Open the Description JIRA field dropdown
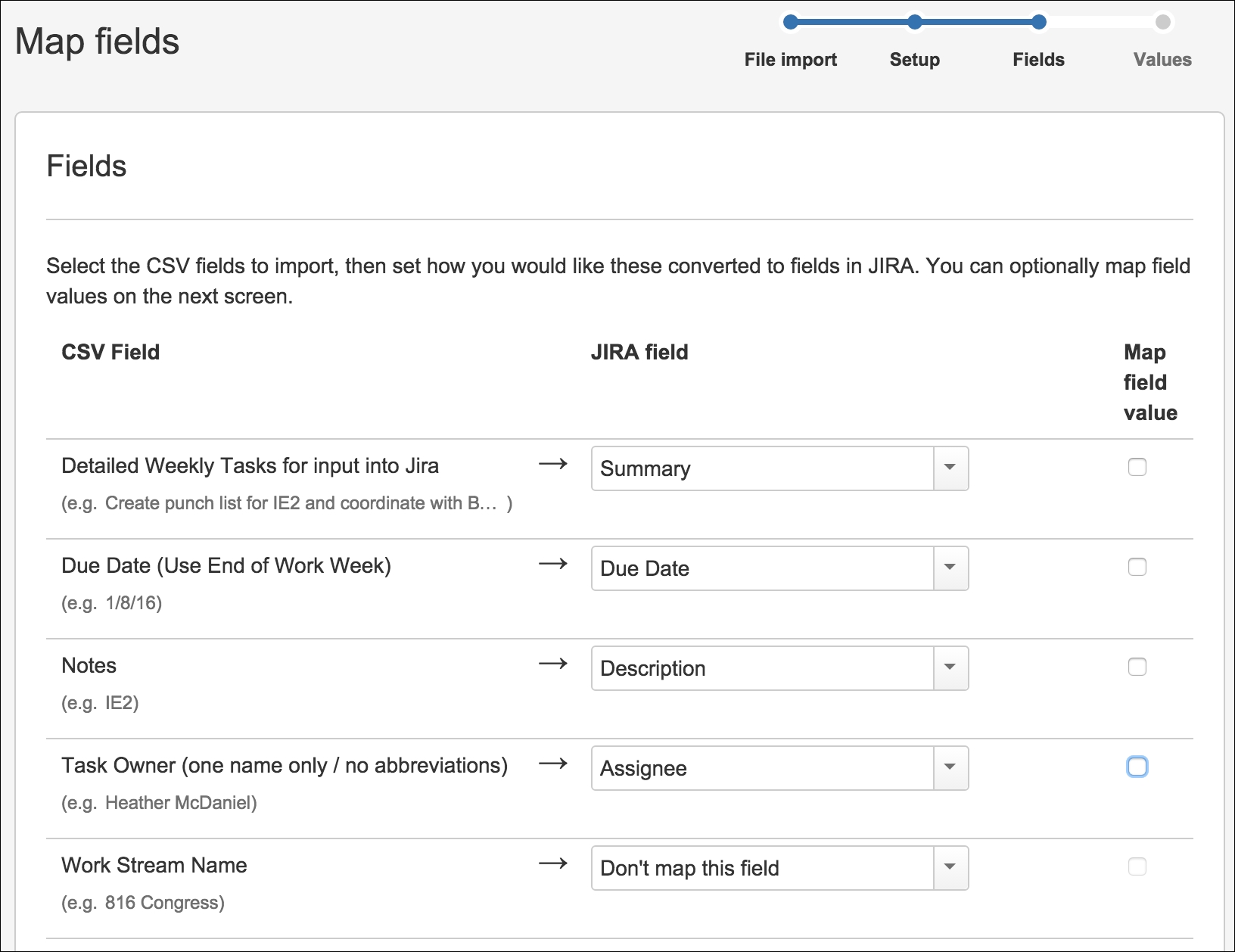This screenshot has width=1235, height=952. [x=779, y=668]
